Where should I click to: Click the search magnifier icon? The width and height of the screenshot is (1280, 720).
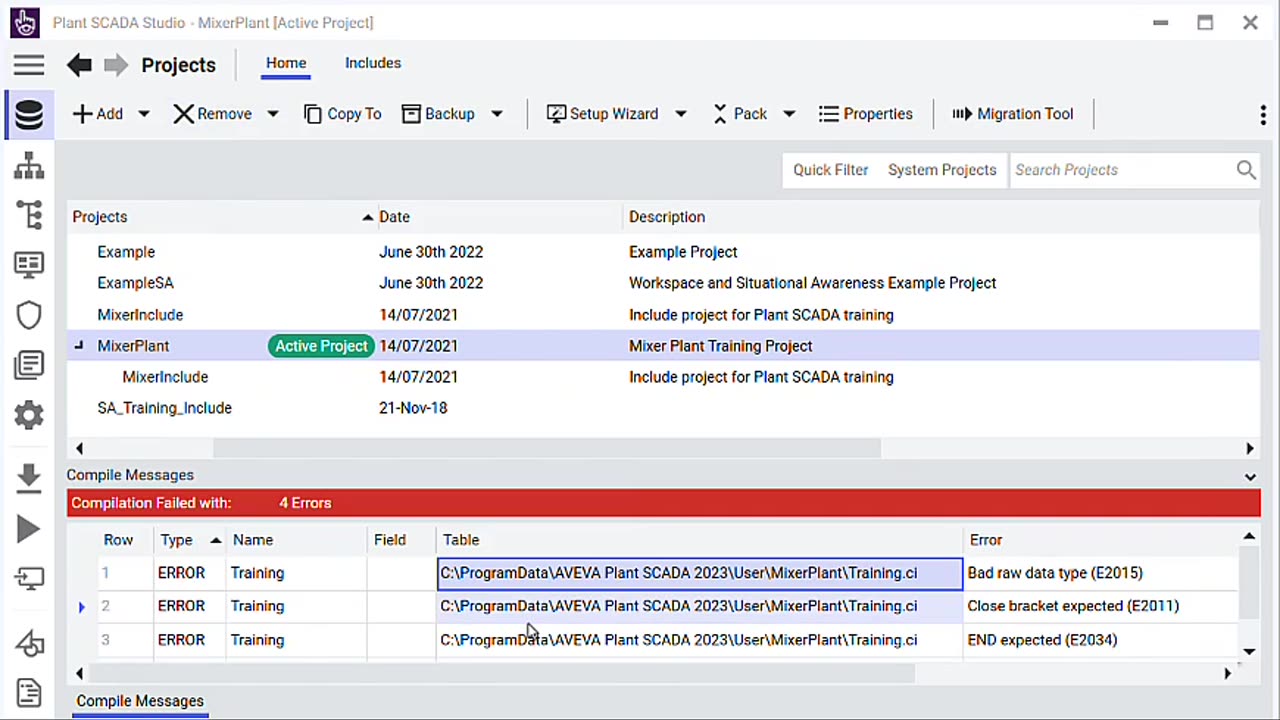click(1246, 170)
